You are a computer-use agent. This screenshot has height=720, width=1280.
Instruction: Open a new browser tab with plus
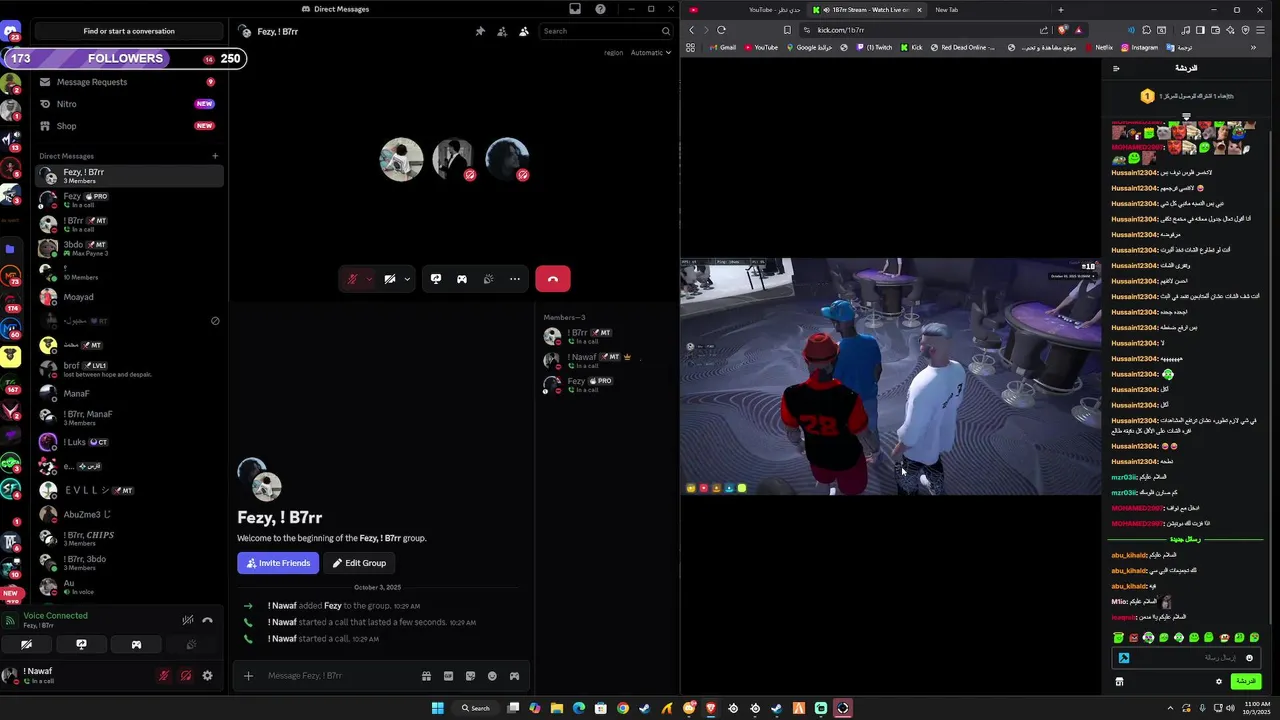pyautogui.click(x=1061, y=10)
